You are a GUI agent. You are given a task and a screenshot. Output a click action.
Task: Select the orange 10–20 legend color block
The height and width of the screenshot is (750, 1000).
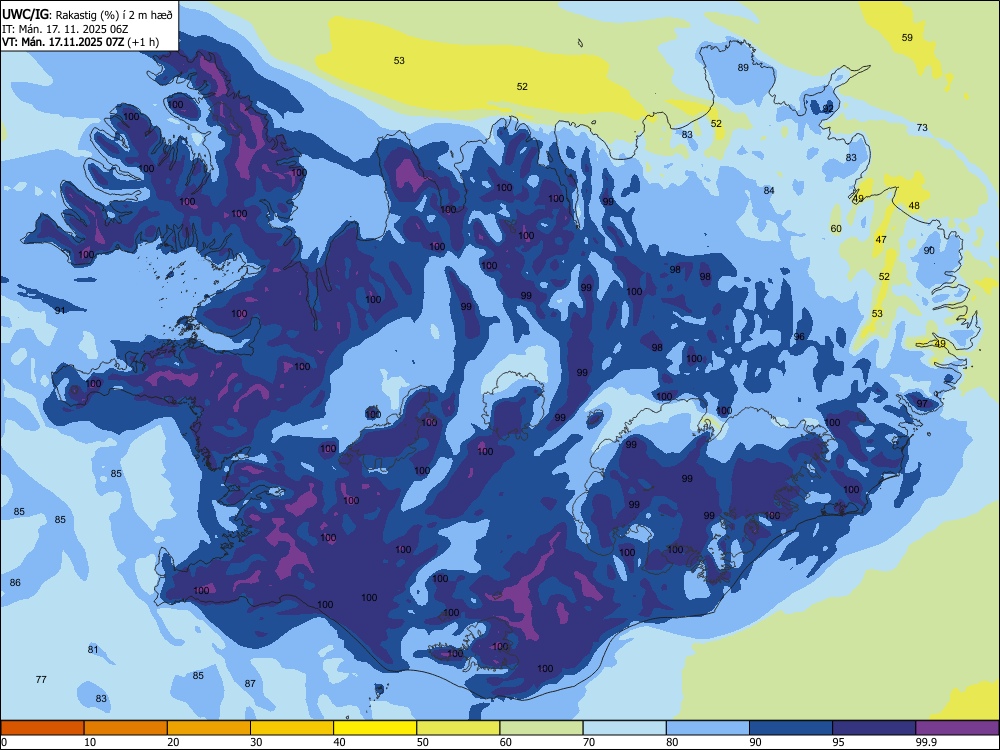[x=126, y=728]
